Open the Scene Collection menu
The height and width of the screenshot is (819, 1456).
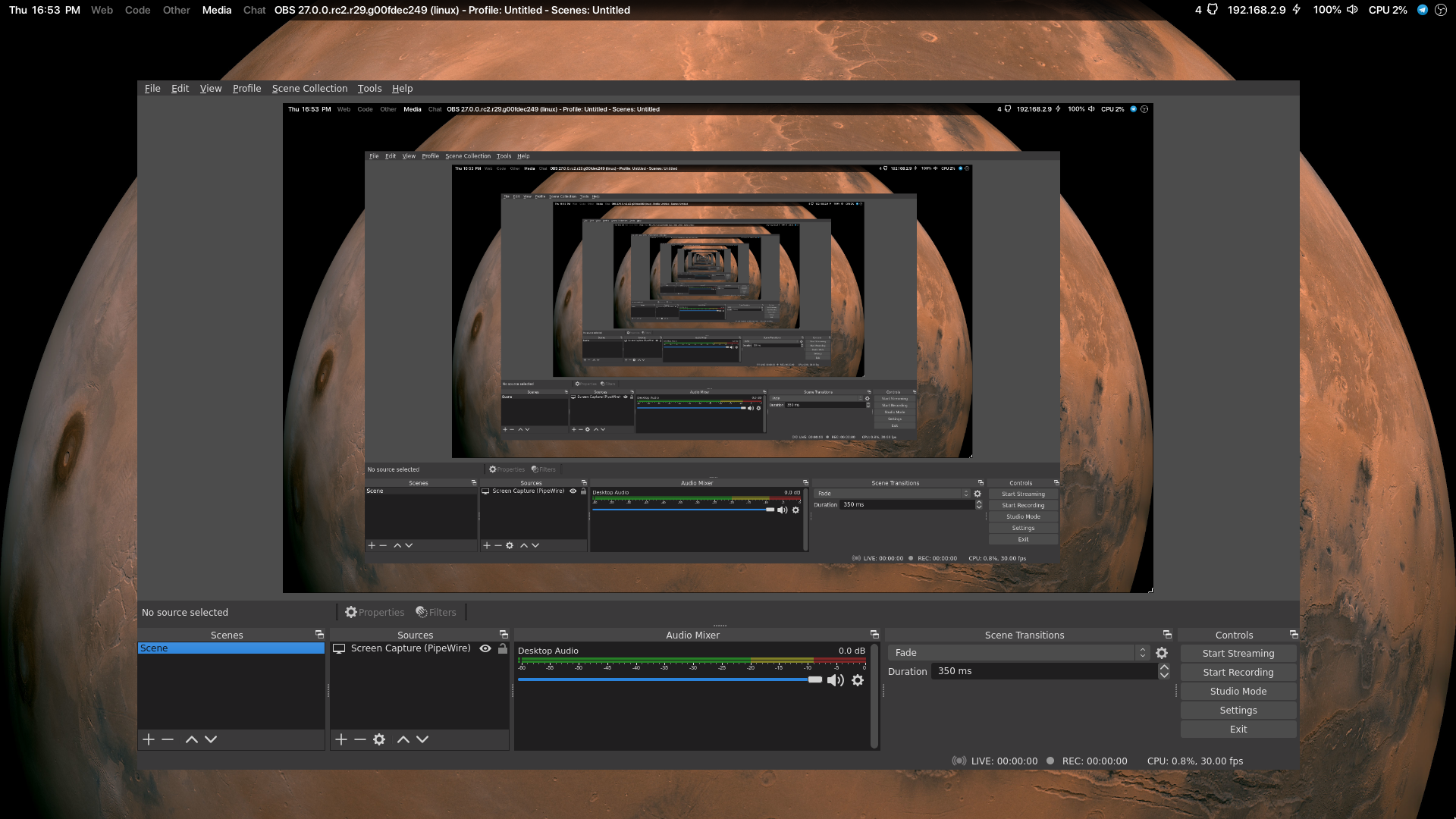[309, 88]
